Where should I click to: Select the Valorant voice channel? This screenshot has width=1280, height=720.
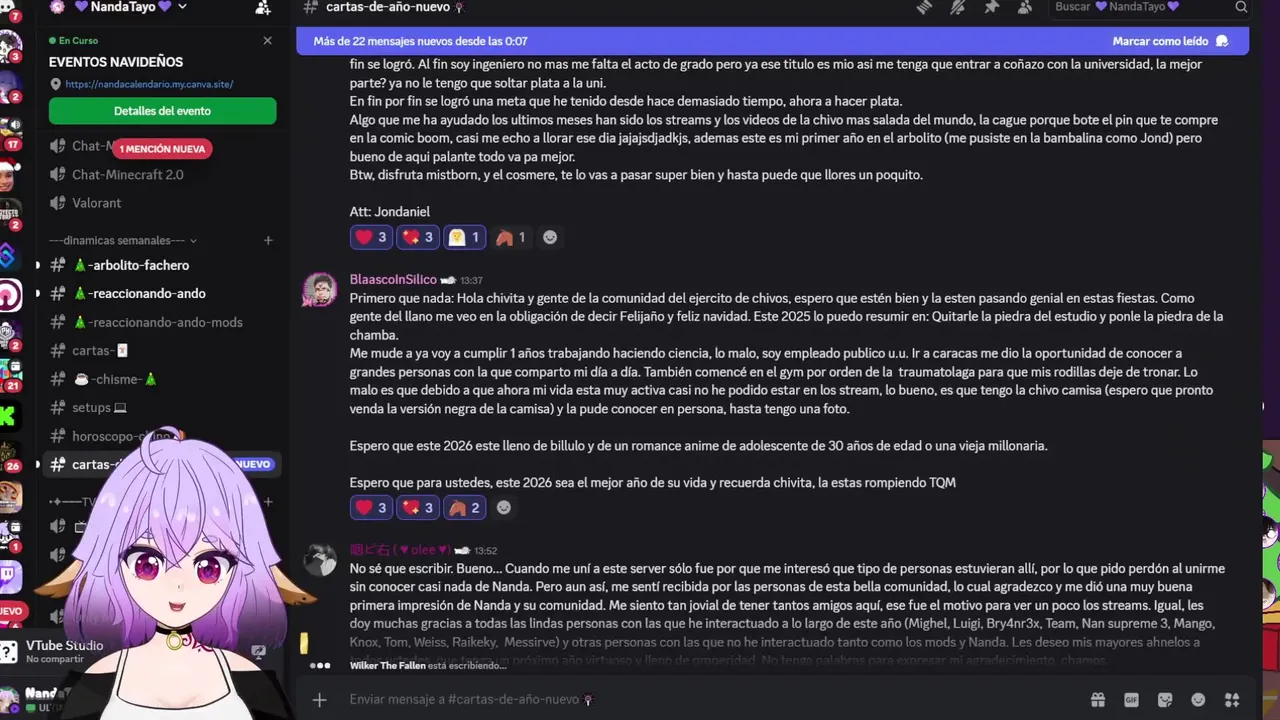(96, 203)
